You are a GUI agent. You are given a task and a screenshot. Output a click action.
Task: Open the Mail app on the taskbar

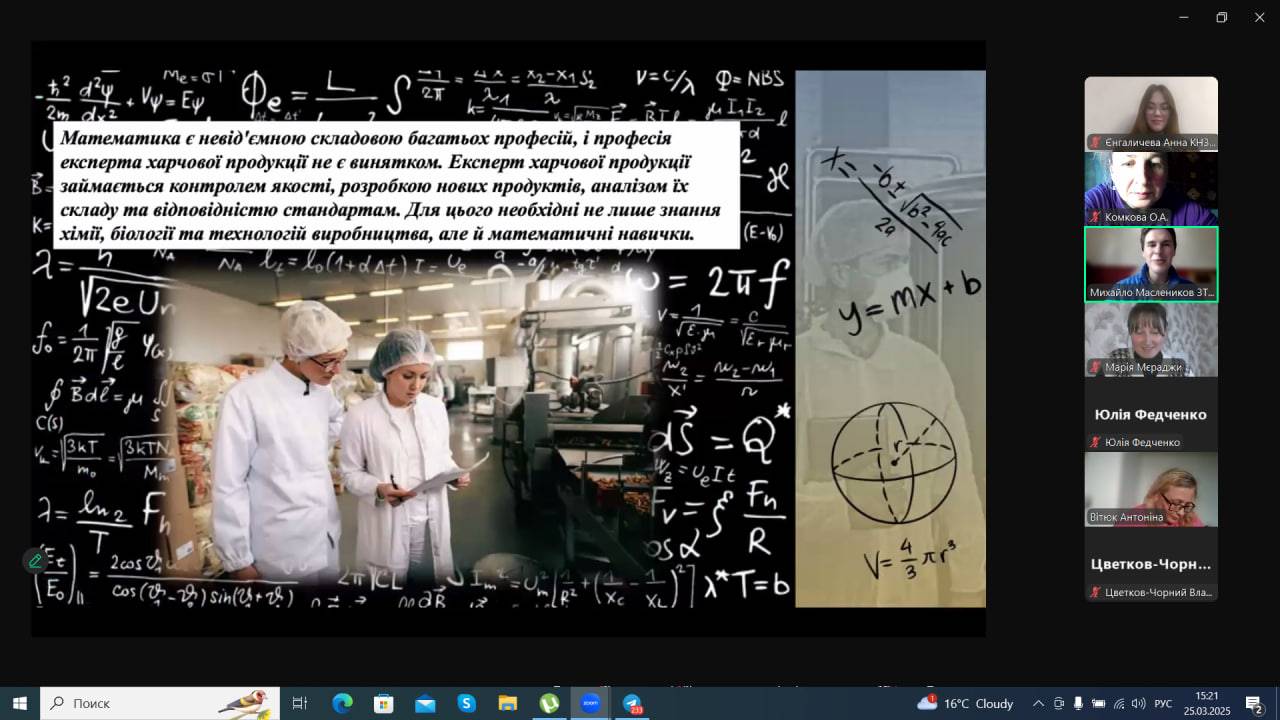(425, 703)
